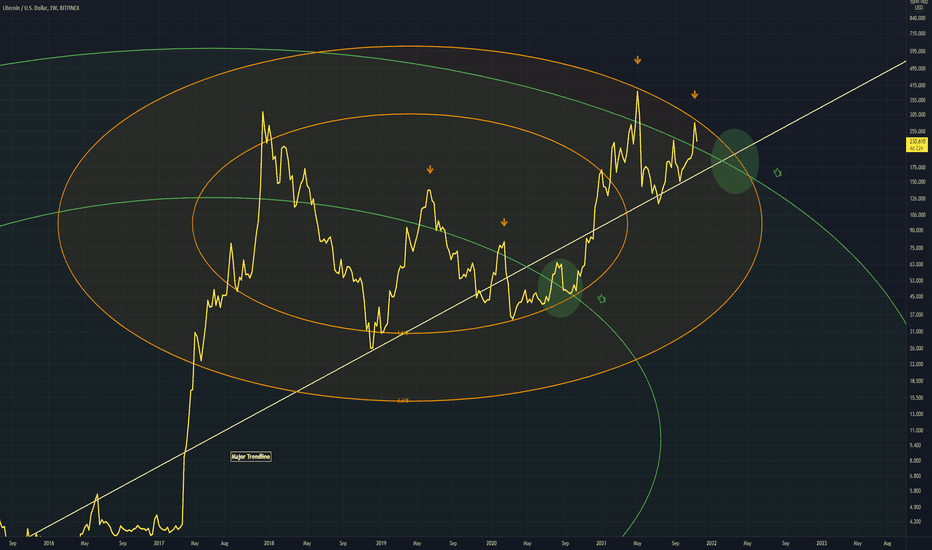This screenshot has height=550, width=932.
Task: Click the 2021 label on the time axis
Action: click(602, 543)
